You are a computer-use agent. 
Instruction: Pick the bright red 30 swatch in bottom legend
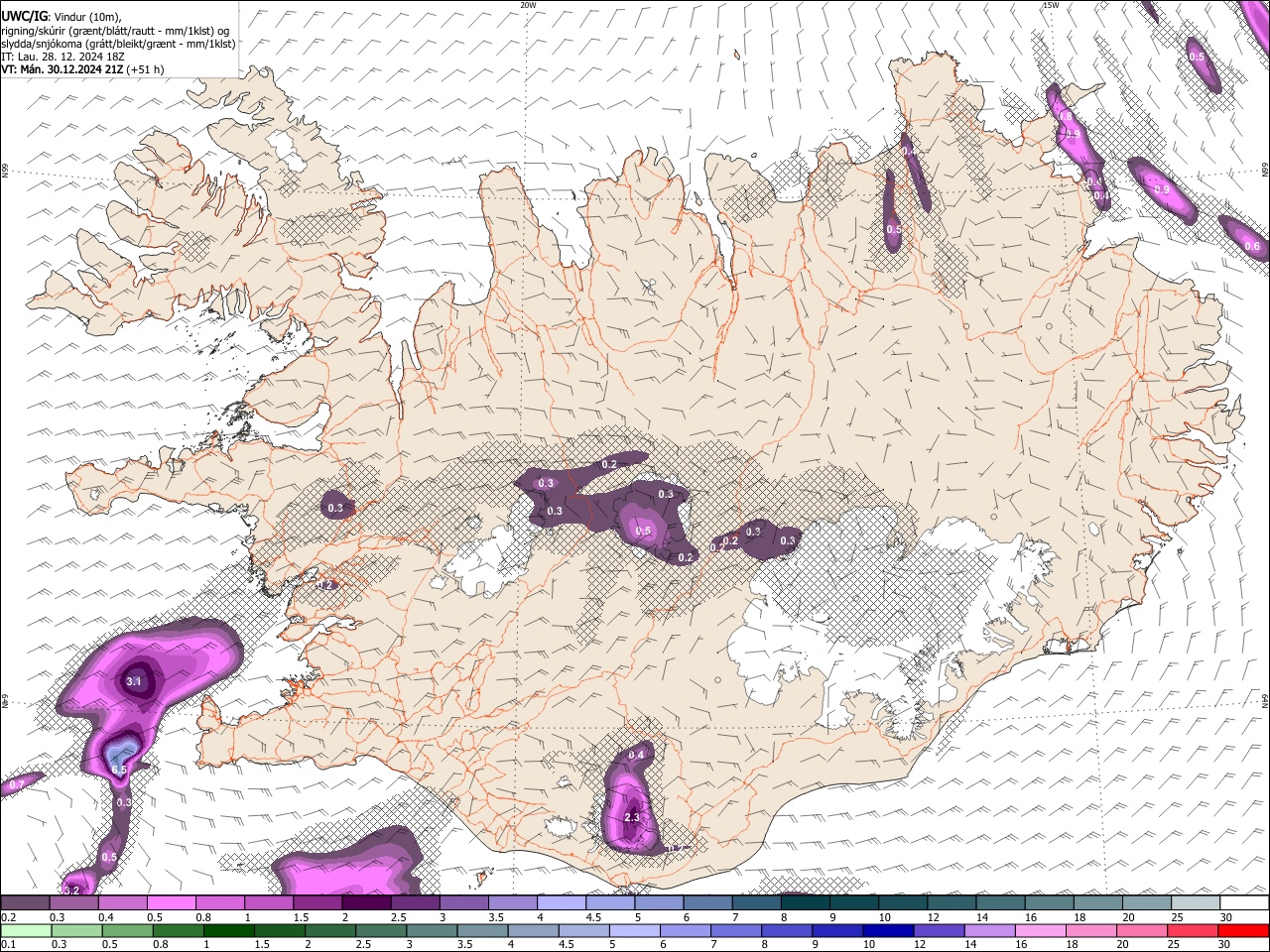[1243, 930]
